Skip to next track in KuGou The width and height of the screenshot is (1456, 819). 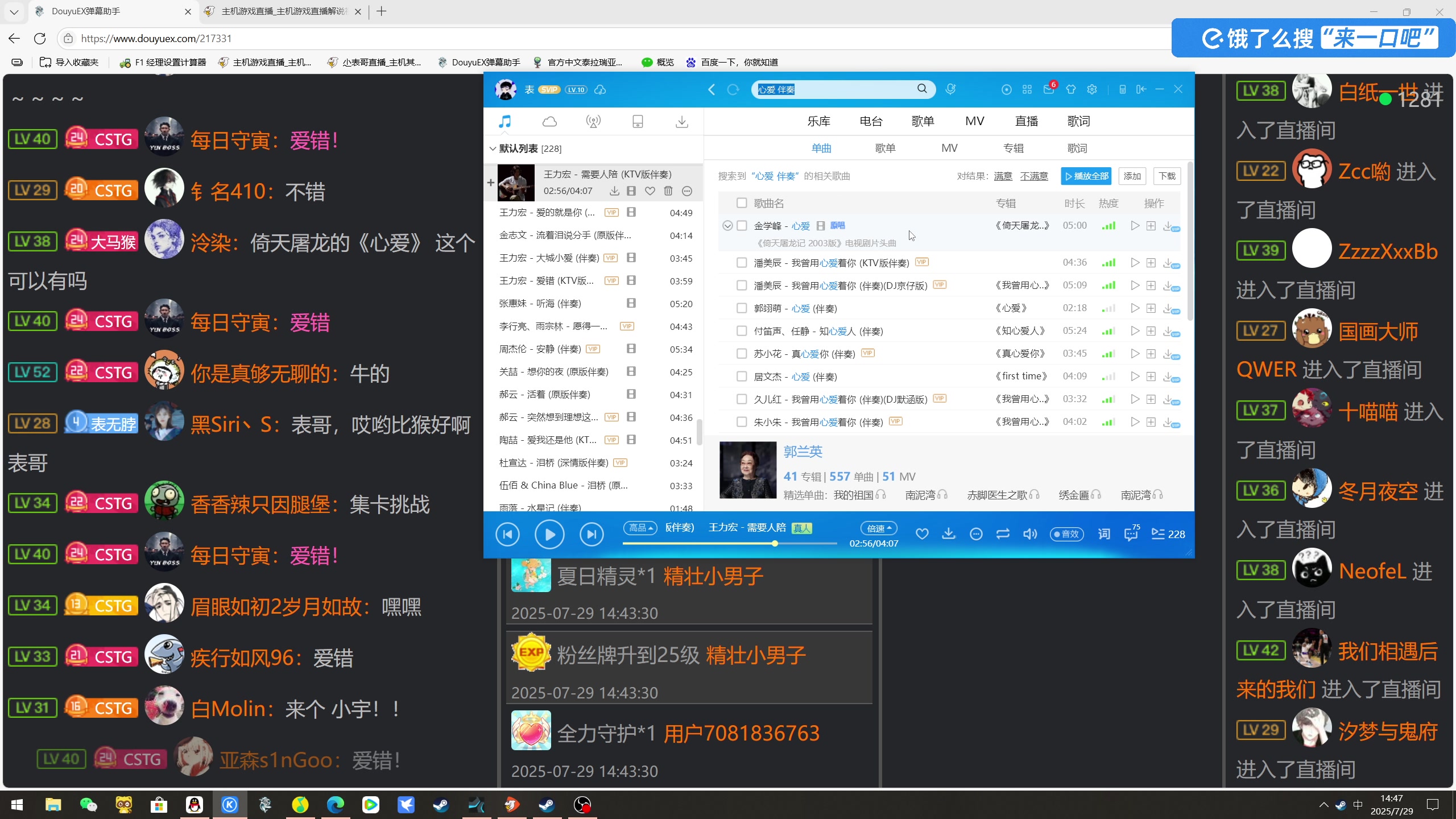tap(591, 534)
